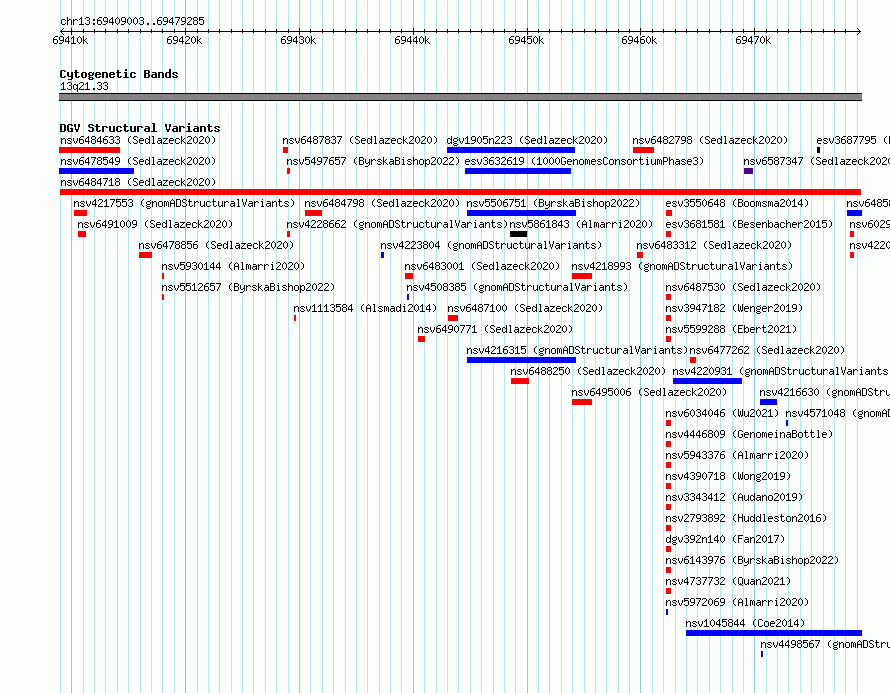Viewport: 890px width, 693px height.
Task: Select the black bar under nsv5861843
Action: 518,234
